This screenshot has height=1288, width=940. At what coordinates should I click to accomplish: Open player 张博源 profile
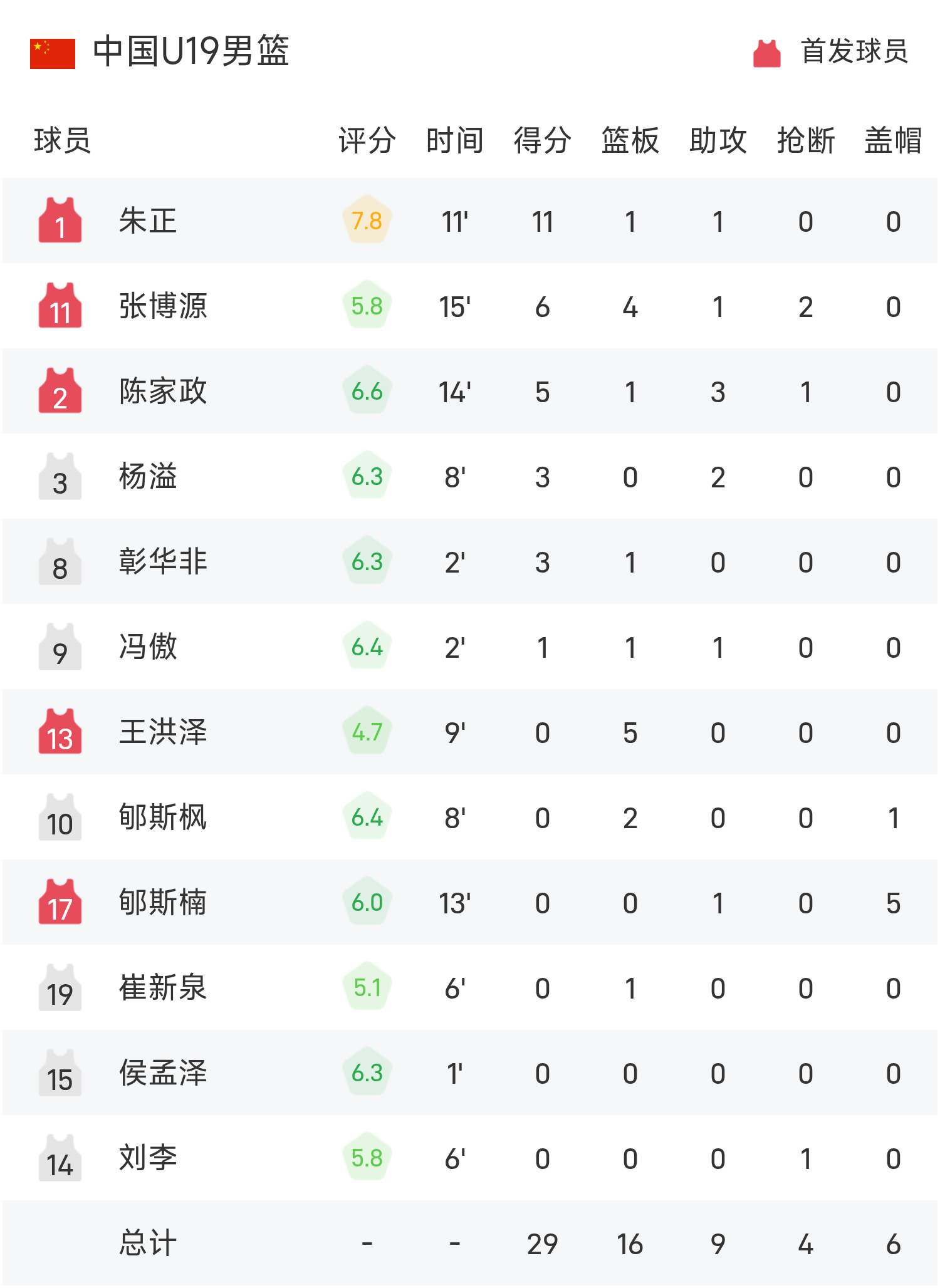[x=163, y=306]
